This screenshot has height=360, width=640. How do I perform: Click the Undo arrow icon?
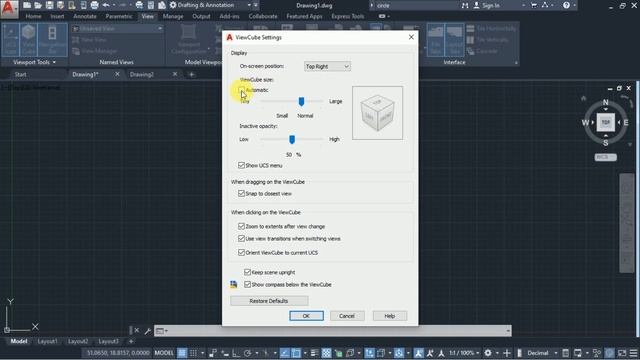[106, 5]
